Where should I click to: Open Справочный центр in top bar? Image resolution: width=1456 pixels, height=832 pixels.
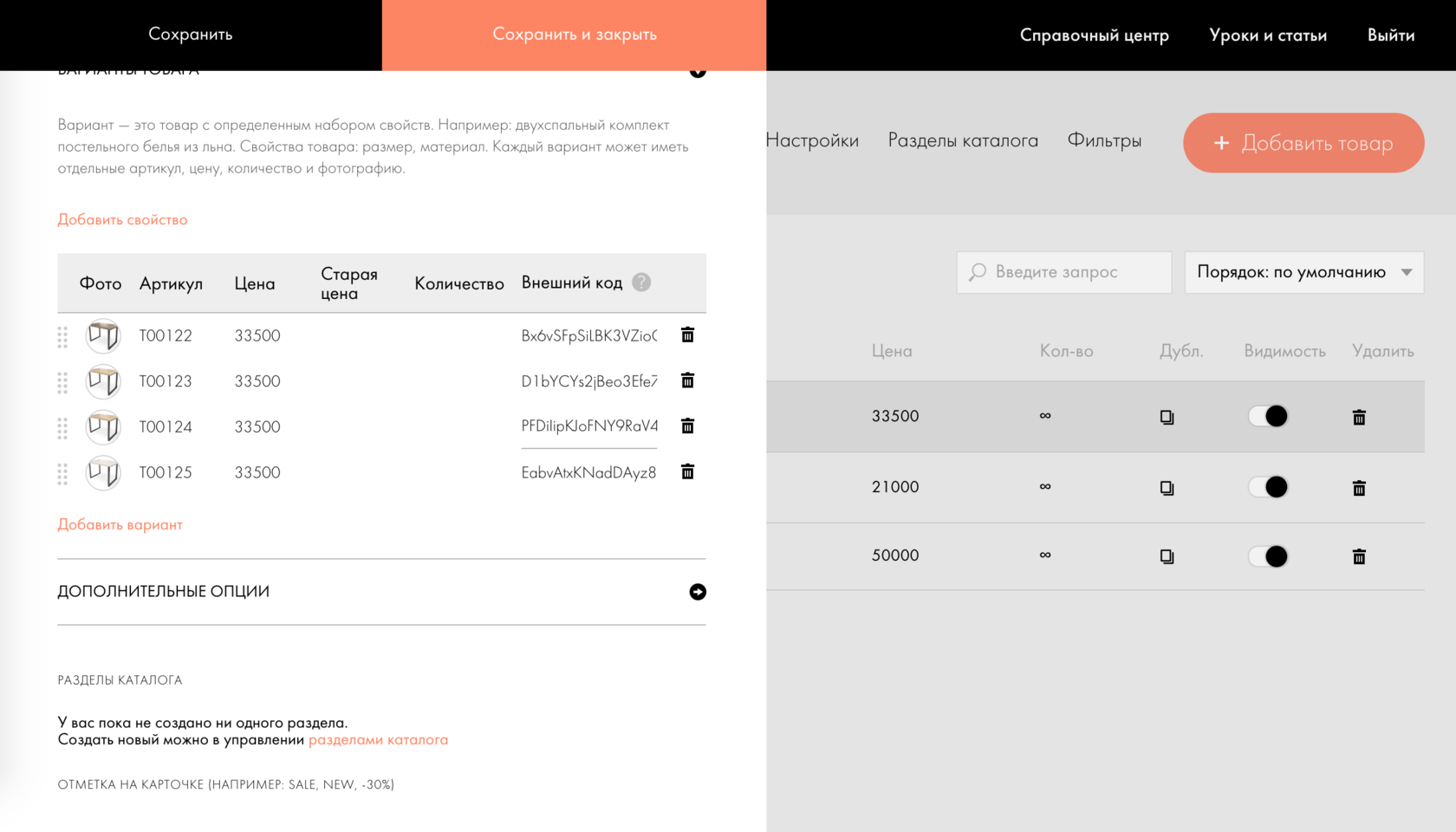(1094, 36)
